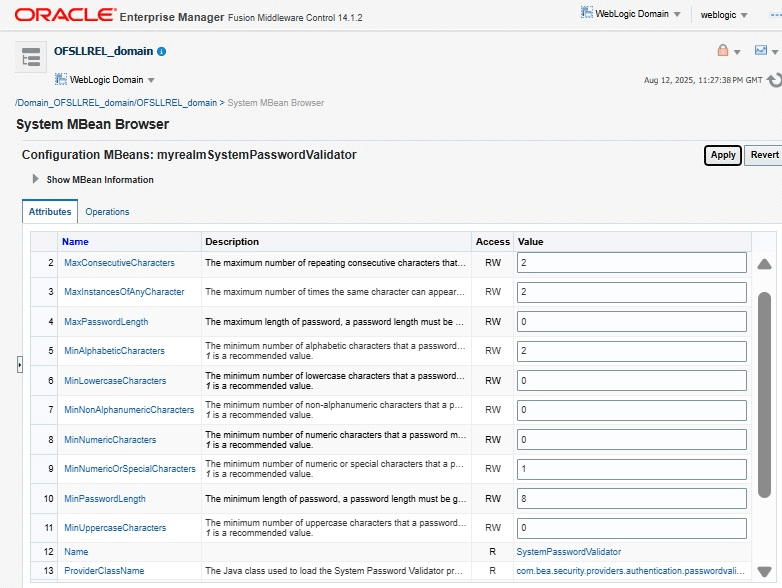The width and height of the screenshot is (782, 588).
Task: Open the top-bar WebLogic Domain menu
Action: click(631, 14)
